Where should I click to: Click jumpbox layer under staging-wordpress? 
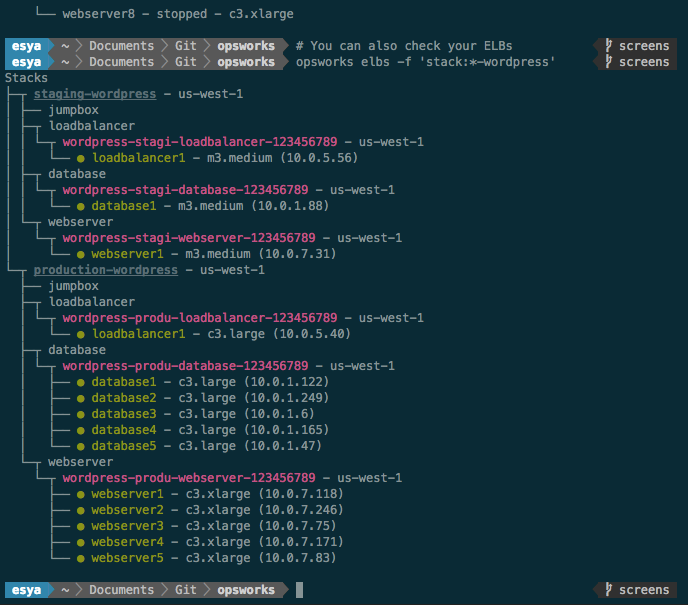73,110
